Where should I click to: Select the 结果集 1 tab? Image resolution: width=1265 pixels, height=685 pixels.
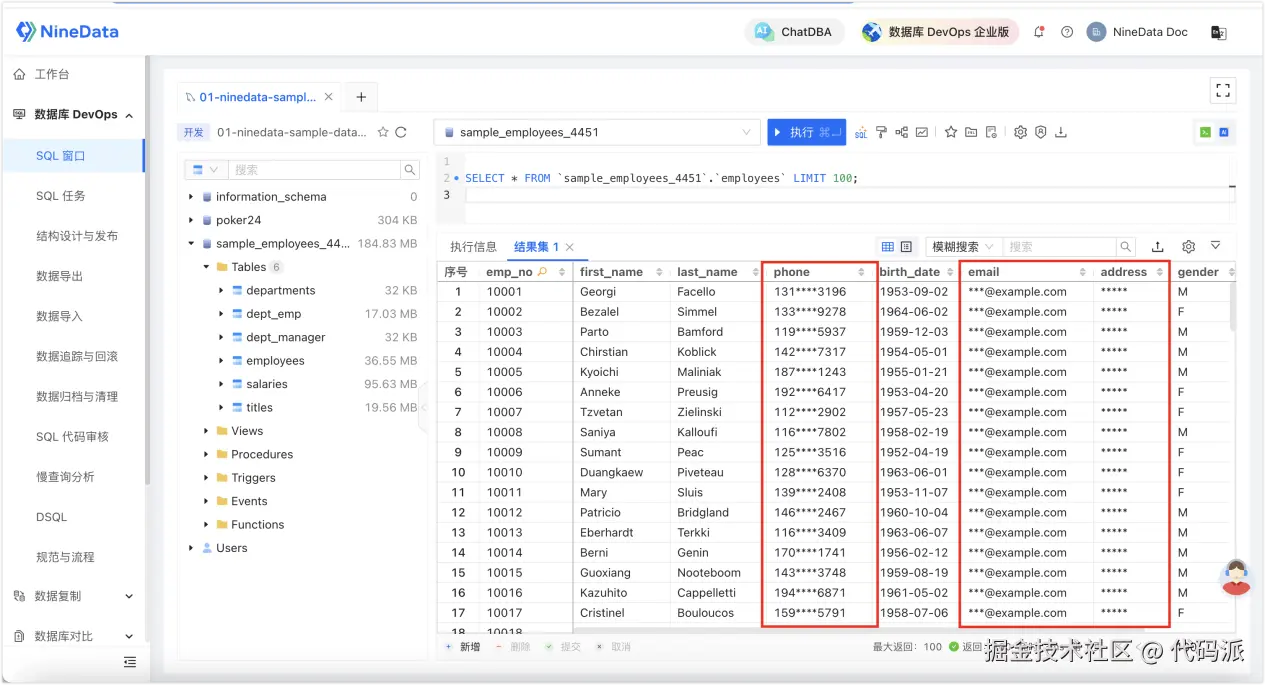(536, 247)
